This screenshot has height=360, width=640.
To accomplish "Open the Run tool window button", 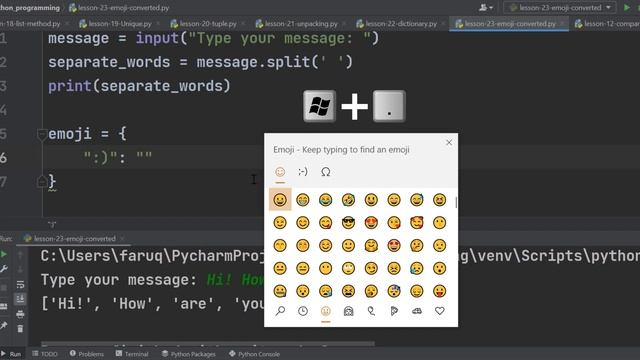I will click(11, 354).
